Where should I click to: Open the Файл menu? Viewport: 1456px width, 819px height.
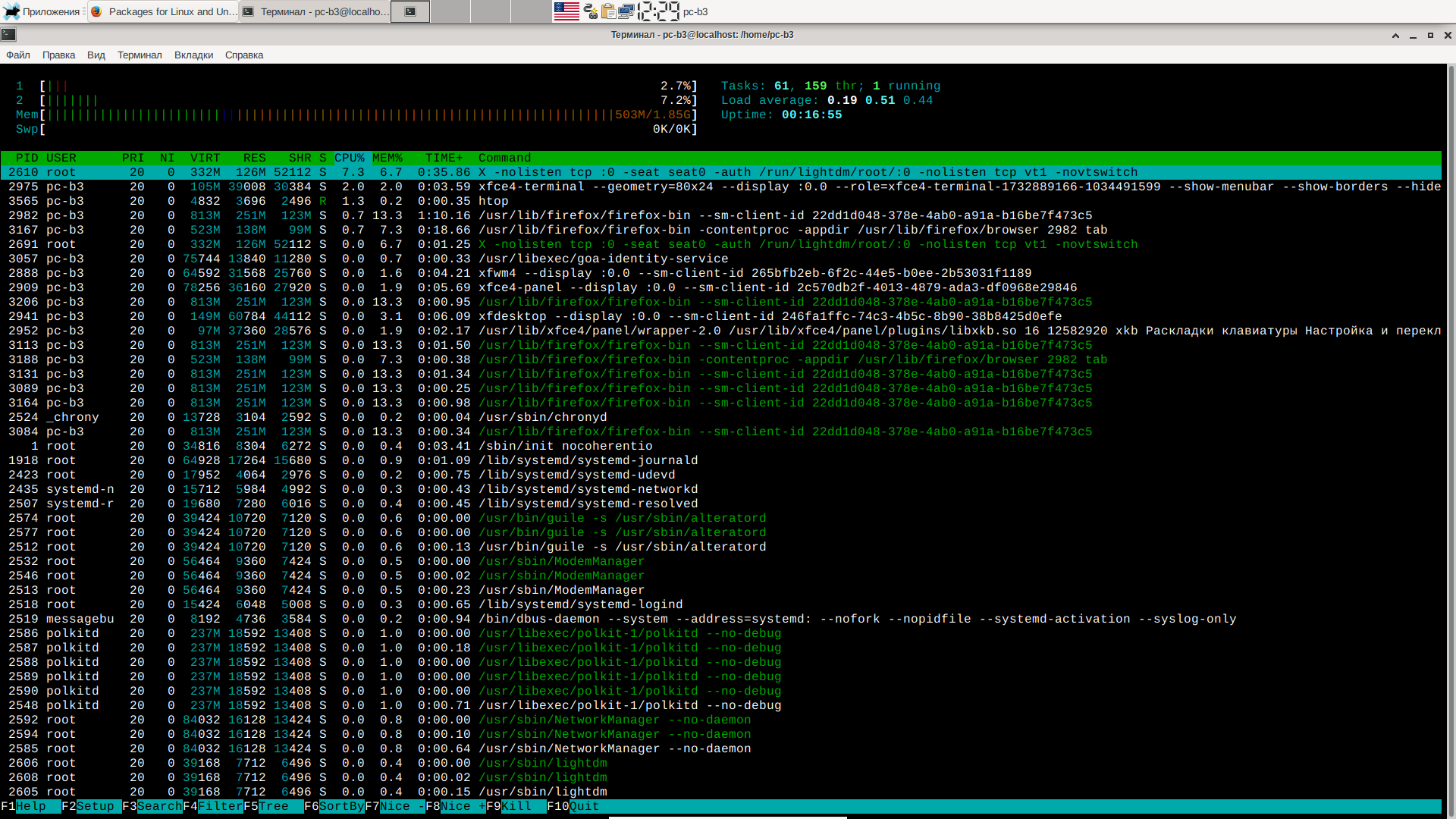pyautogui.click(x=18, y=55)
